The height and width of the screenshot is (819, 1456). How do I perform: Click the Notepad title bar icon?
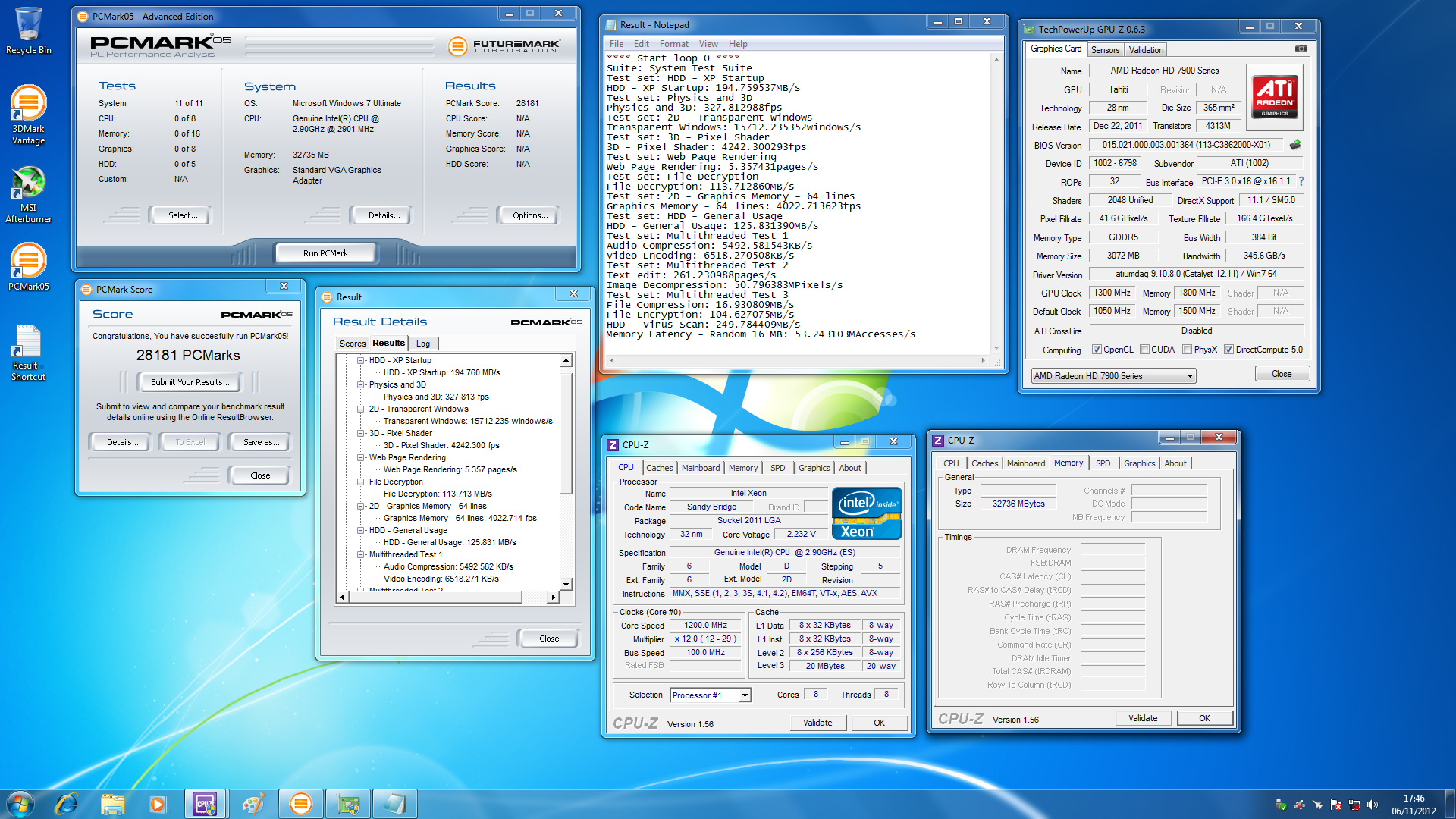click(x=610, y=25)
